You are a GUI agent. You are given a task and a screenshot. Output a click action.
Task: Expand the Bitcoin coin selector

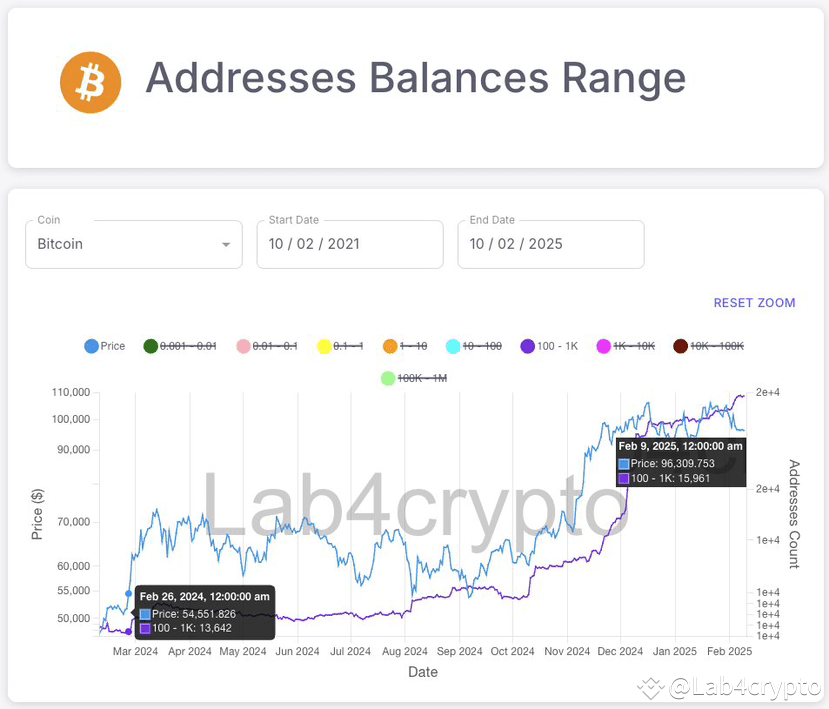[133, 244]
